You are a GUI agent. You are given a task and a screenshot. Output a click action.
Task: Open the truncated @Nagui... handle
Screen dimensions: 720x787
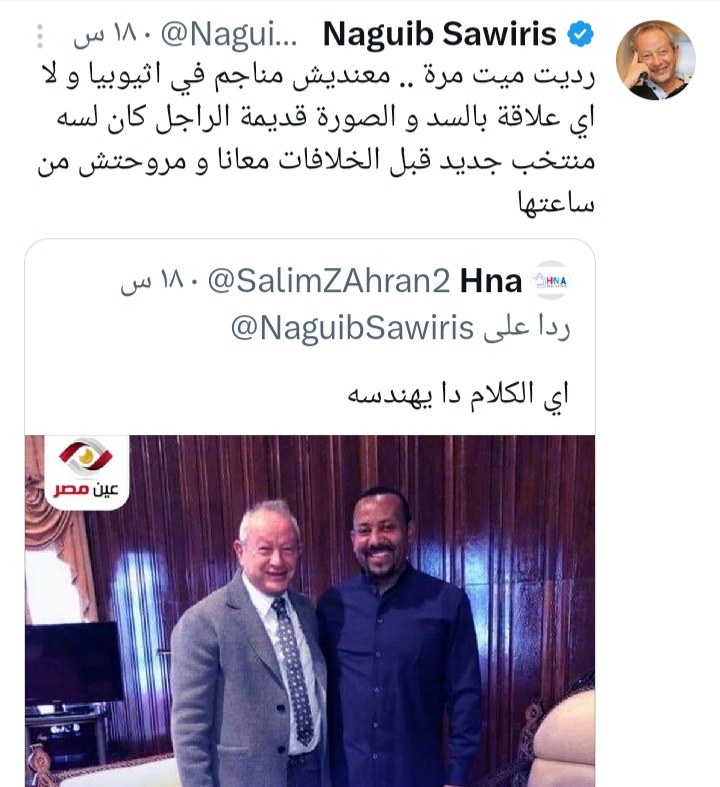(x=229, y=35)
